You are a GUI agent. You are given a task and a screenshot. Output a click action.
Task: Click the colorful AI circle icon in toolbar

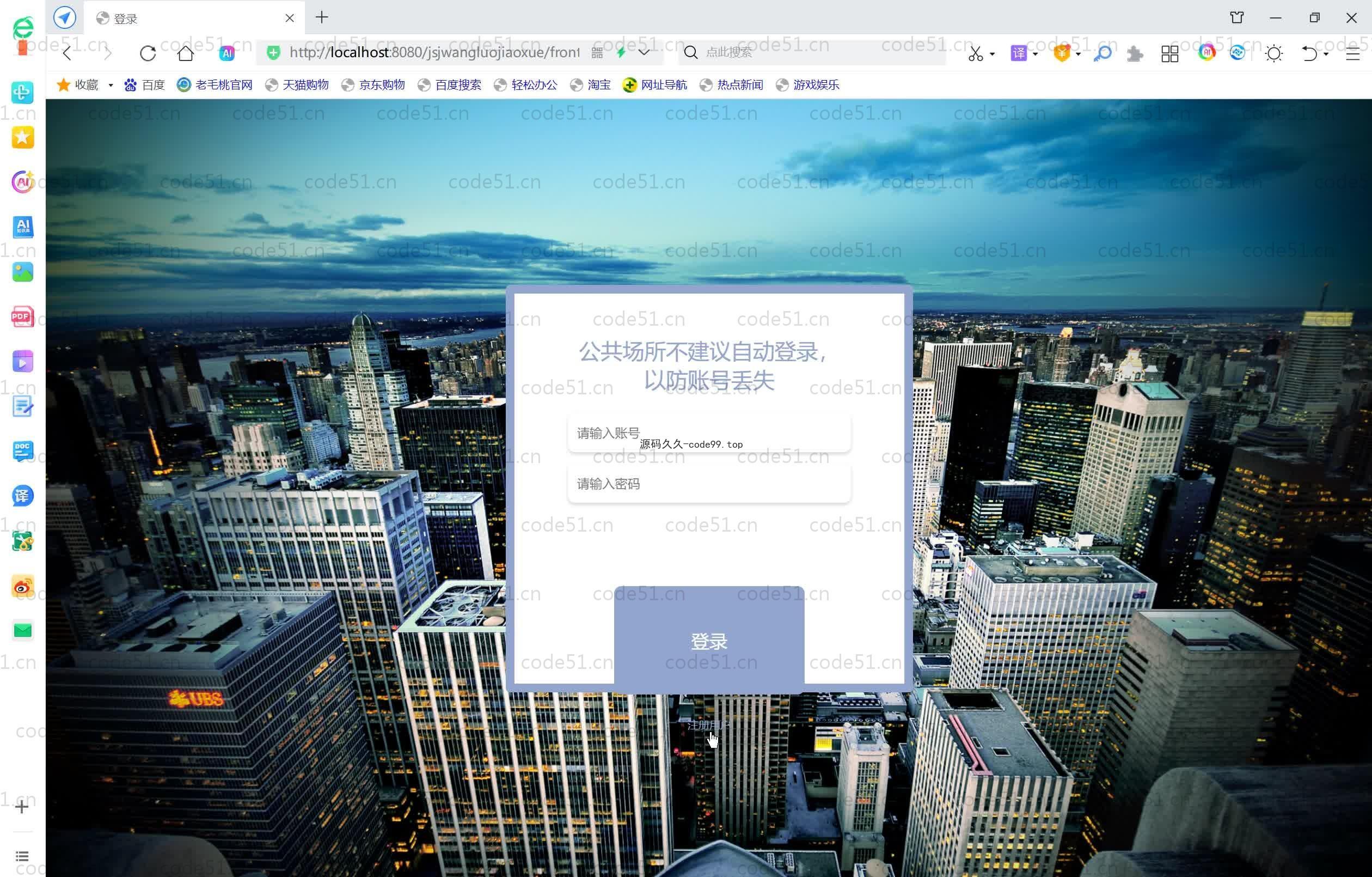[1207, 52]
